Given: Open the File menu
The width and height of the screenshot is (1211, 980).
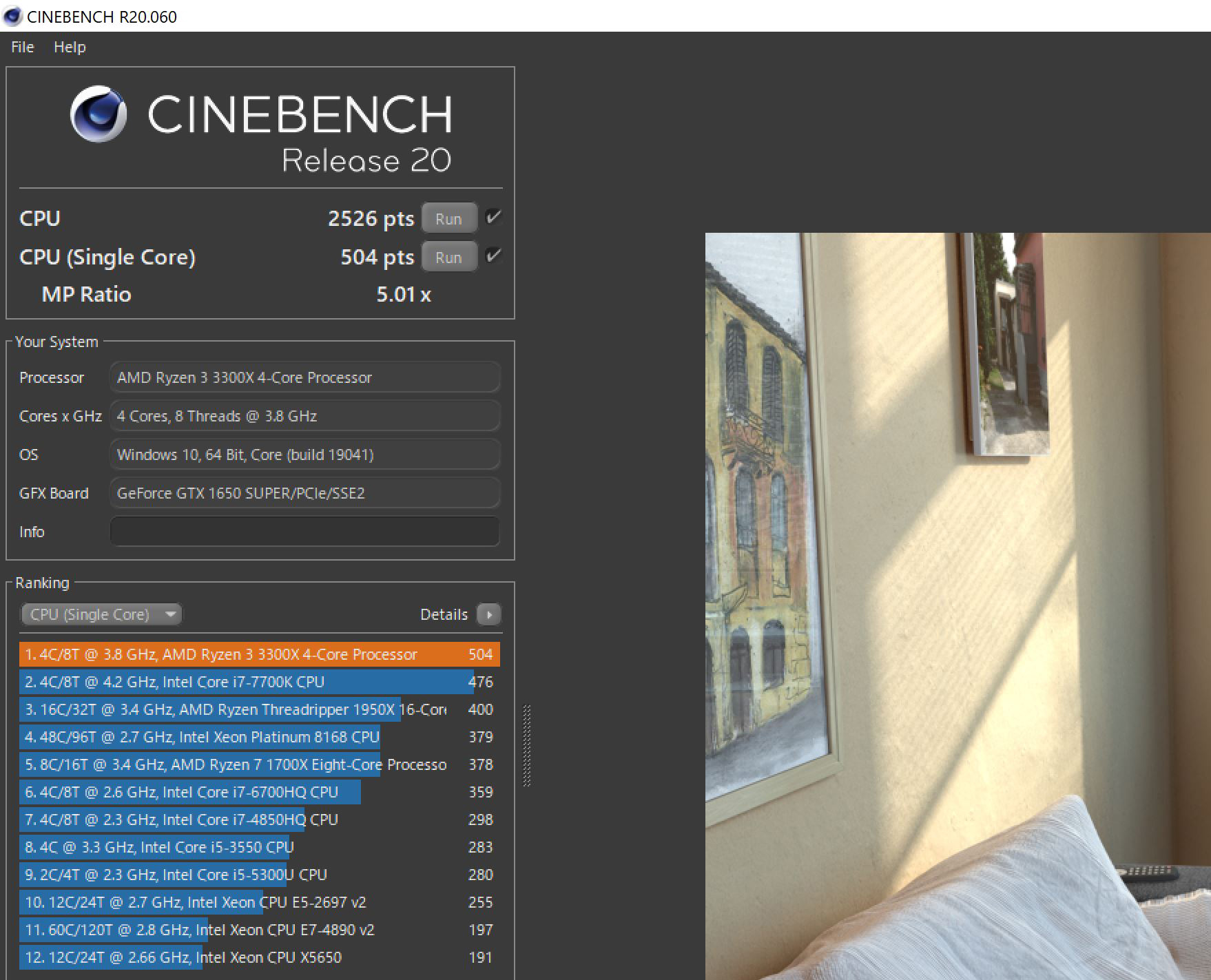Looking at the screenshot, I should tap(23, 47).
